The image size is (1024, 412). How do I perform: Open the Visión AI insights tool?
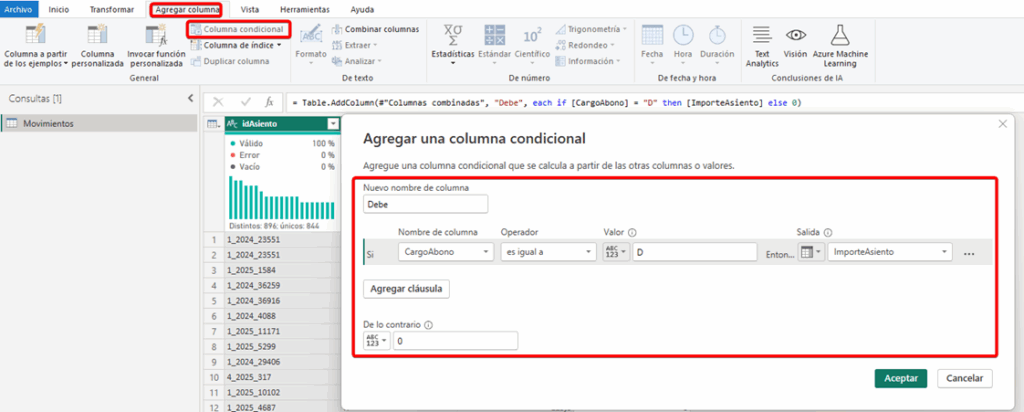[x=796, y=36]
